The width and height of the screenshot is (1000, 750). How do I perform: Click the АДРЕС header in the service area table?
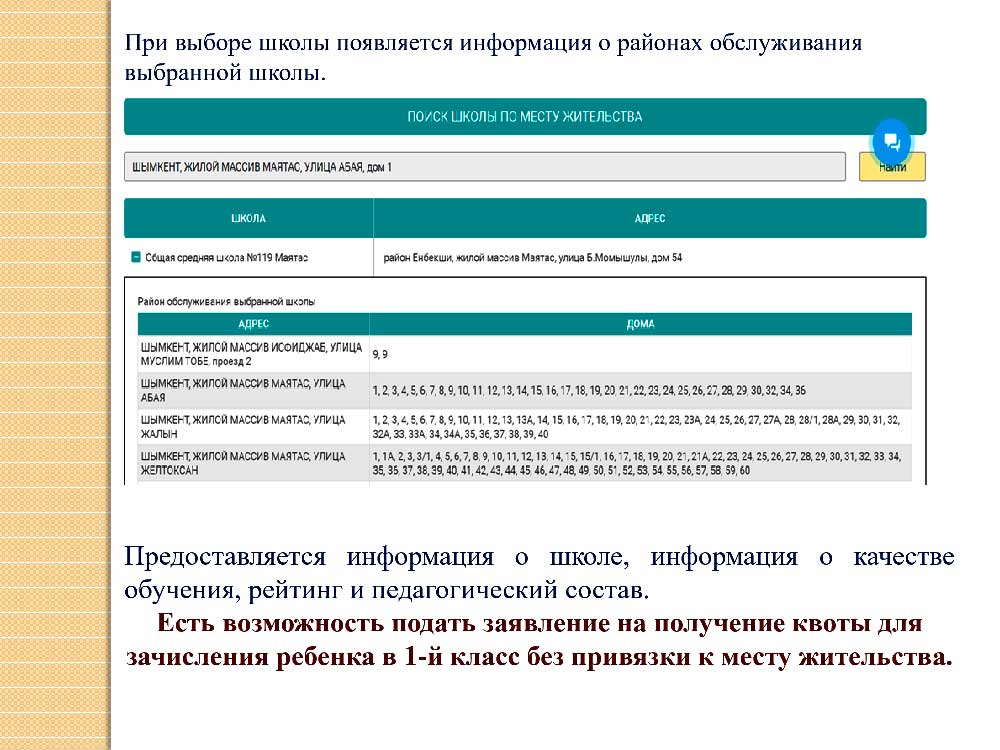pyautogui.click(x=253, y=324)
